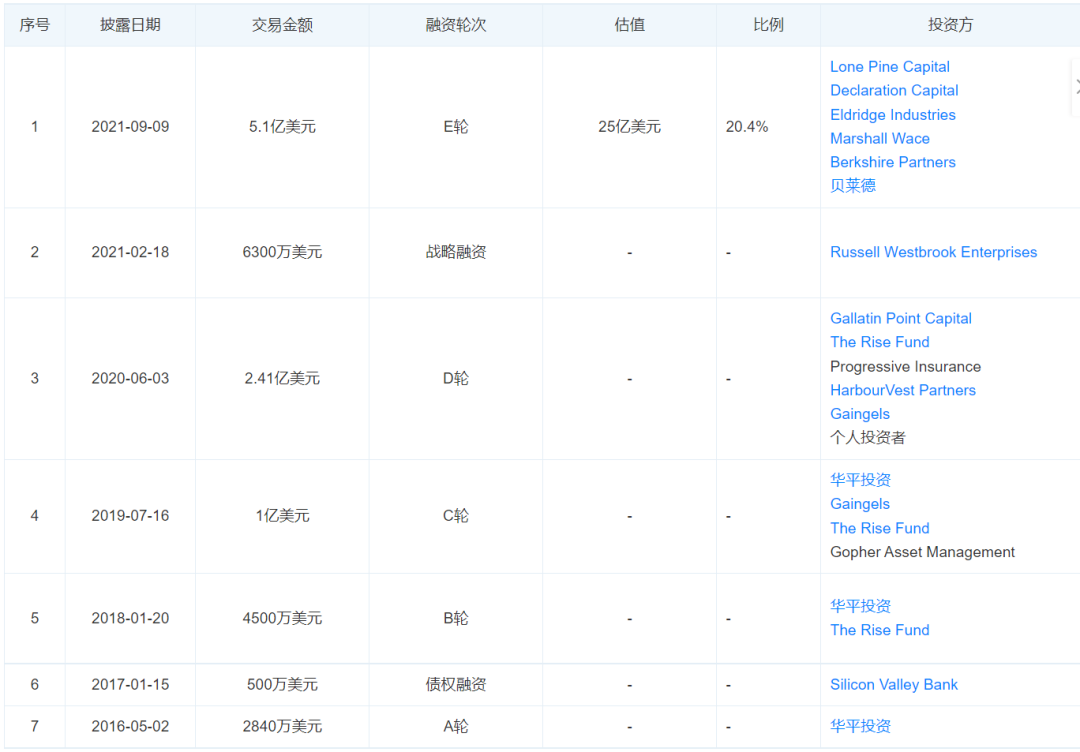Select the amount 6300万美元
This screenshot has width=1080, height=752.
click(x=282, y=252)
